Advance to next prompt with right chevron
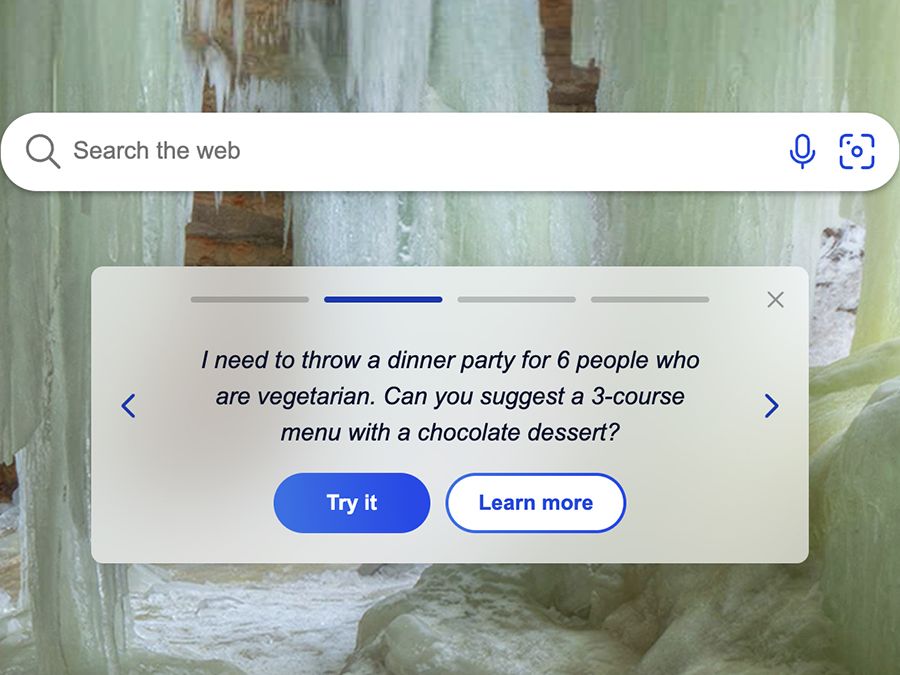 pyautogui.click(x=771, y=406)
